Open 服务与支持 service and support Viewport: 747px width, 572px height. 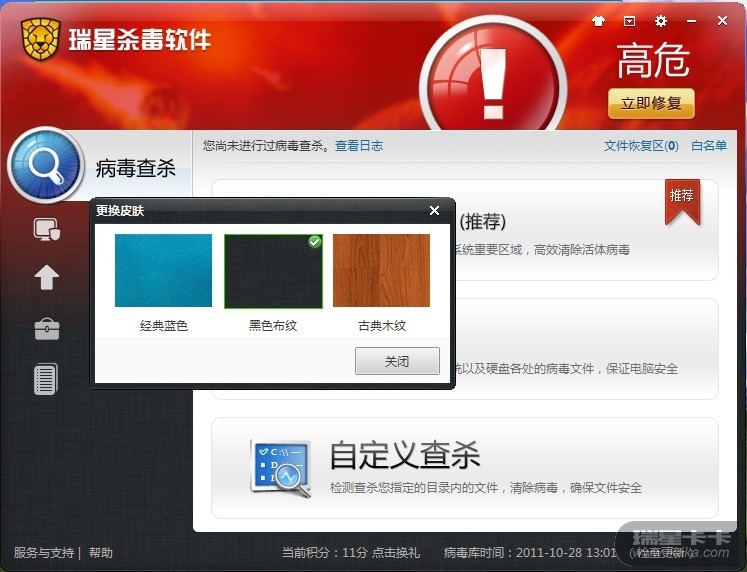tap(44, 552)
